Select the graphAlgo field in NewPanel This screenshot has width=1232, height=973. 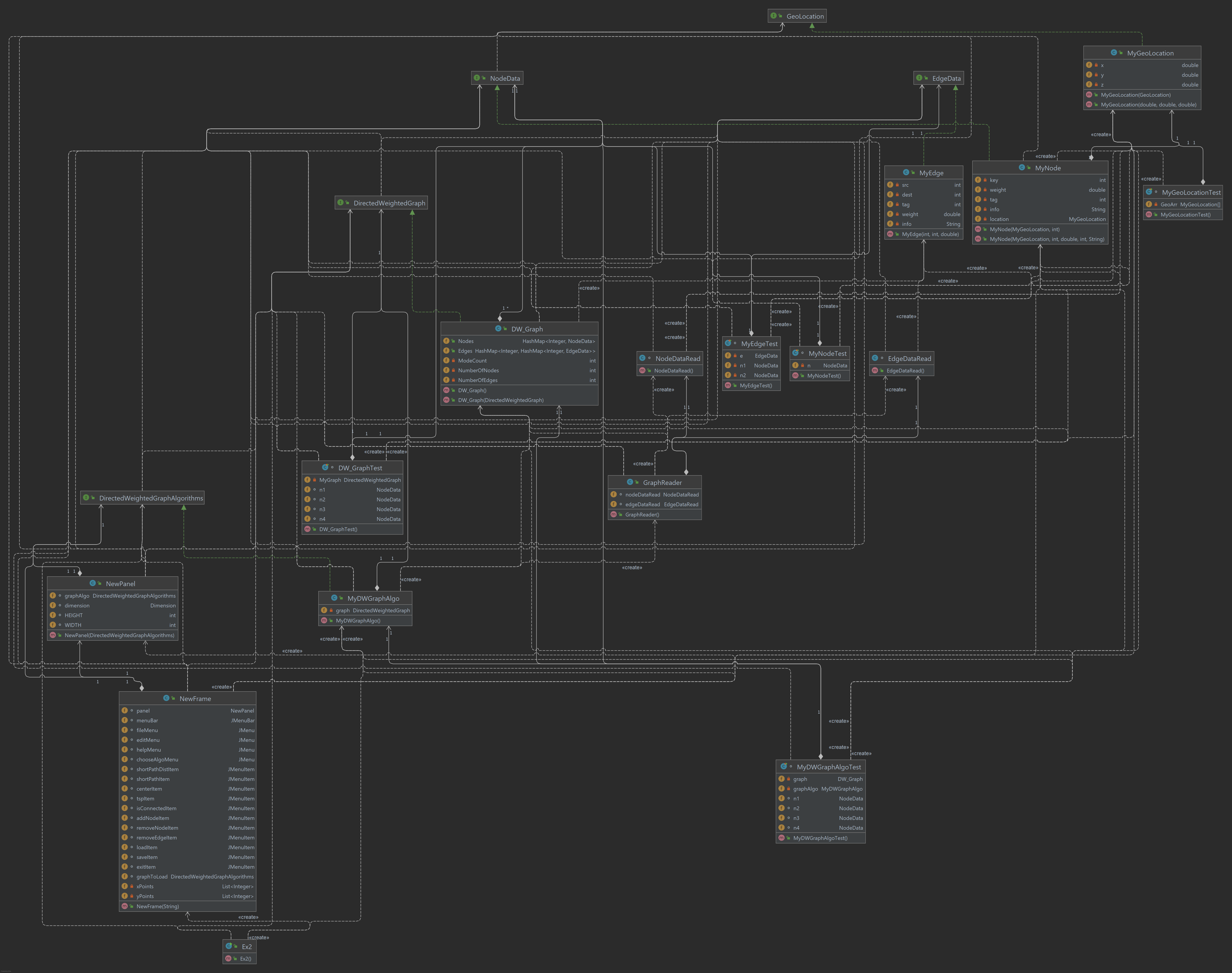pyautogui.click(x=77, y=596)
